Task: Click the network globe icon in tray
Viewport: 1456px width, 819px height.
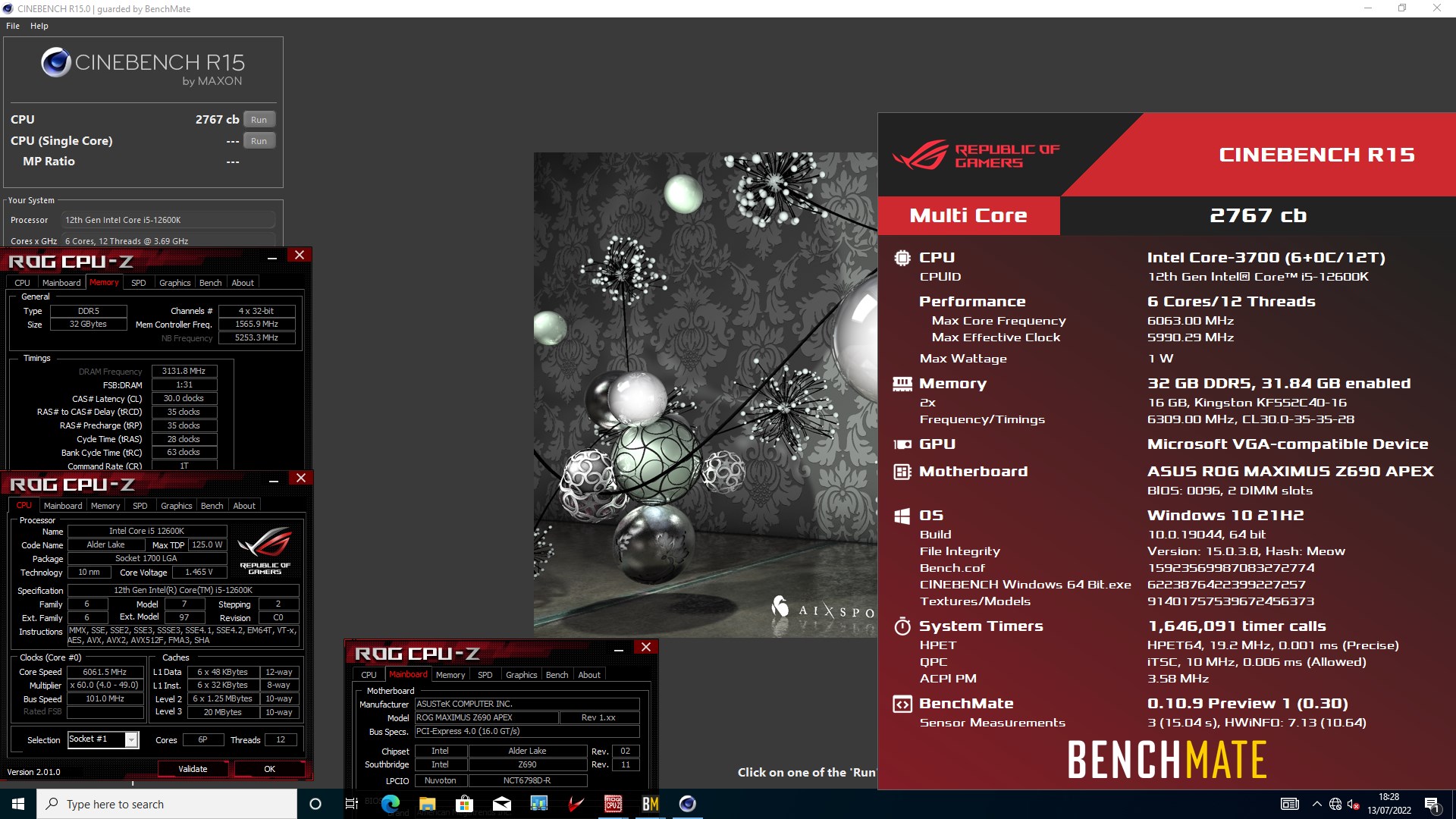Action: [x=1335, y=804]
